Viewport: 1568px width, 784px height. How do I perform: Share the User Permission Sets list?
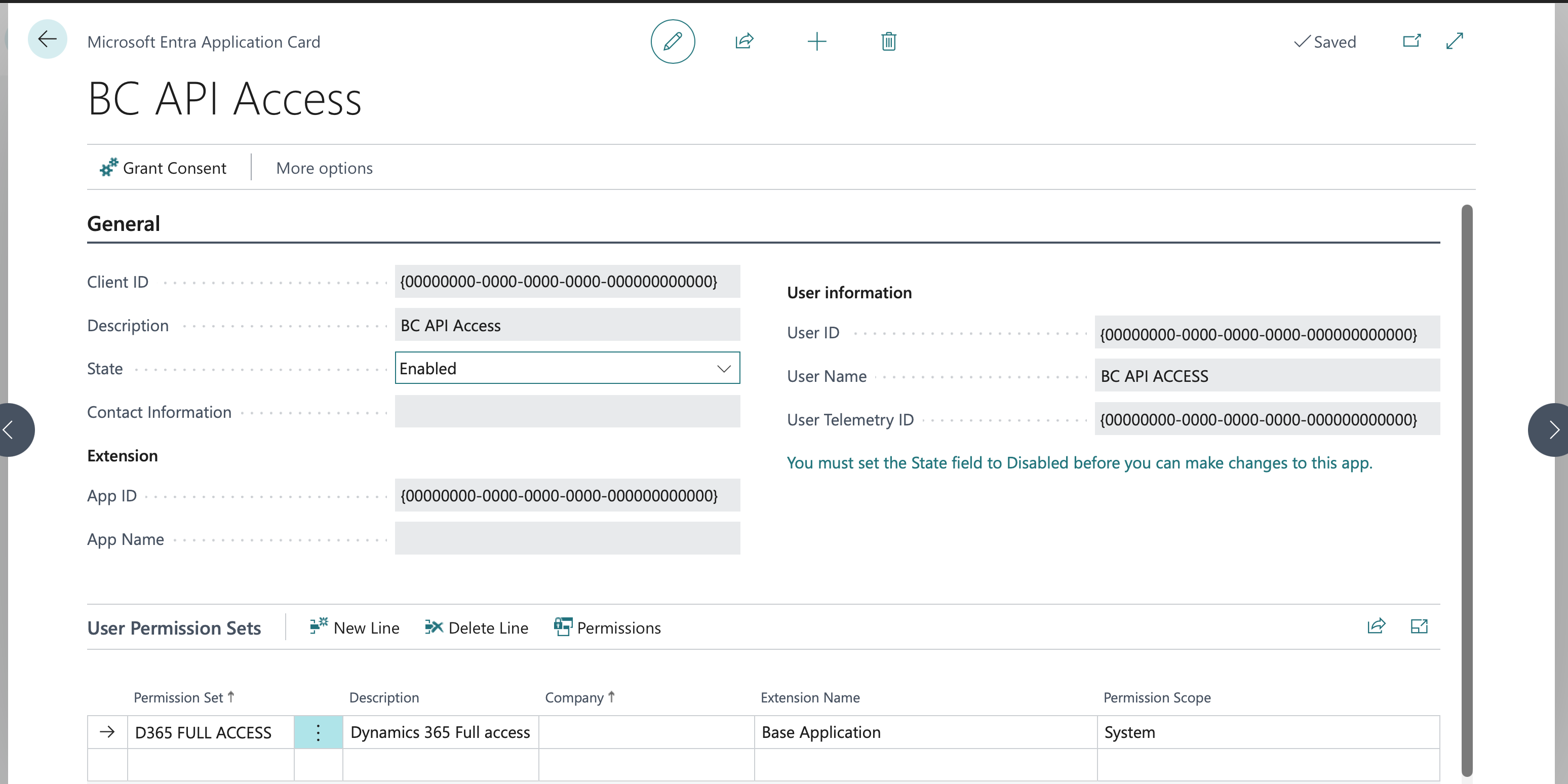pos(1376,626)
